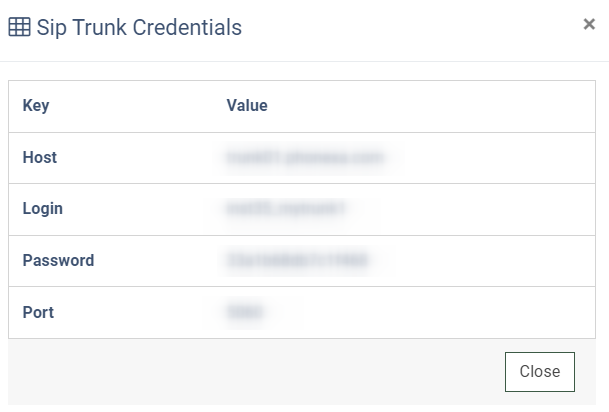Click the word Trunk in the dialog title
This screenshot has height=412, width=609.
point(99,28)
